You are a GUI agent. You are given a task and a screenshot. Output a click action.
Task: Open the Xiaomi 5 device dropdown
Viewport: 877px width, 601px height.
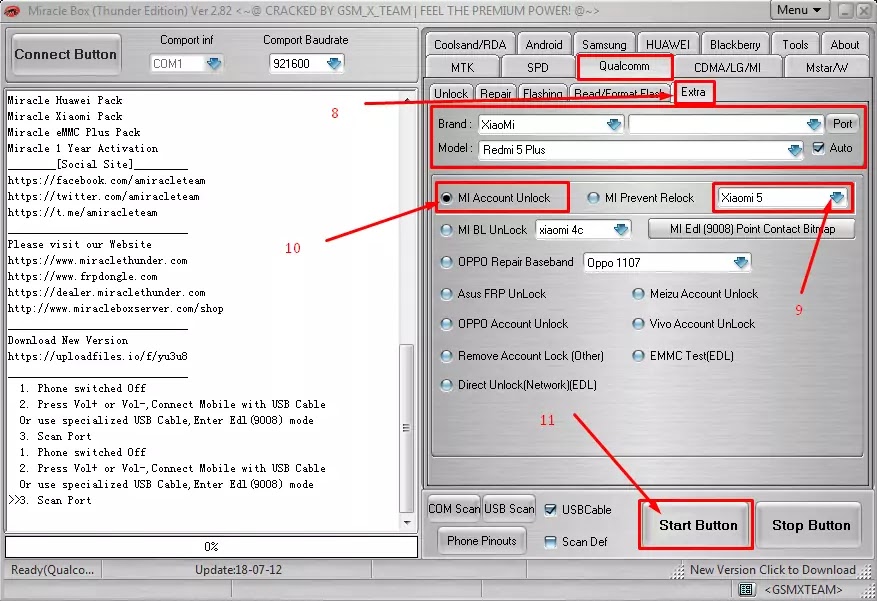pyautogui.click(x=836, y=197)
